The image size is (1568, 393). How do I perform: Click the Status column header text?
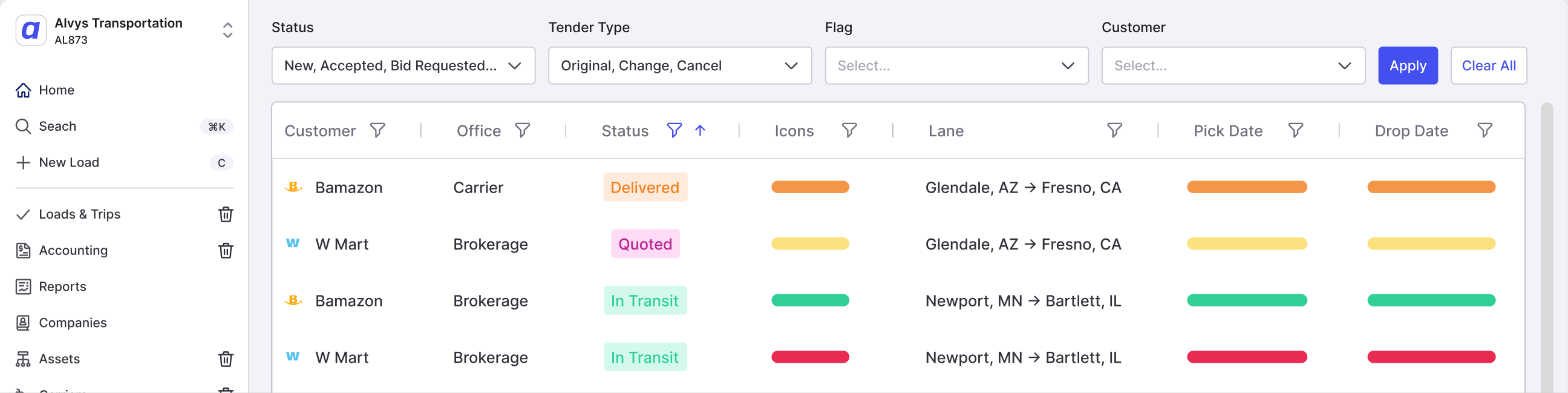tap(624, 131)
